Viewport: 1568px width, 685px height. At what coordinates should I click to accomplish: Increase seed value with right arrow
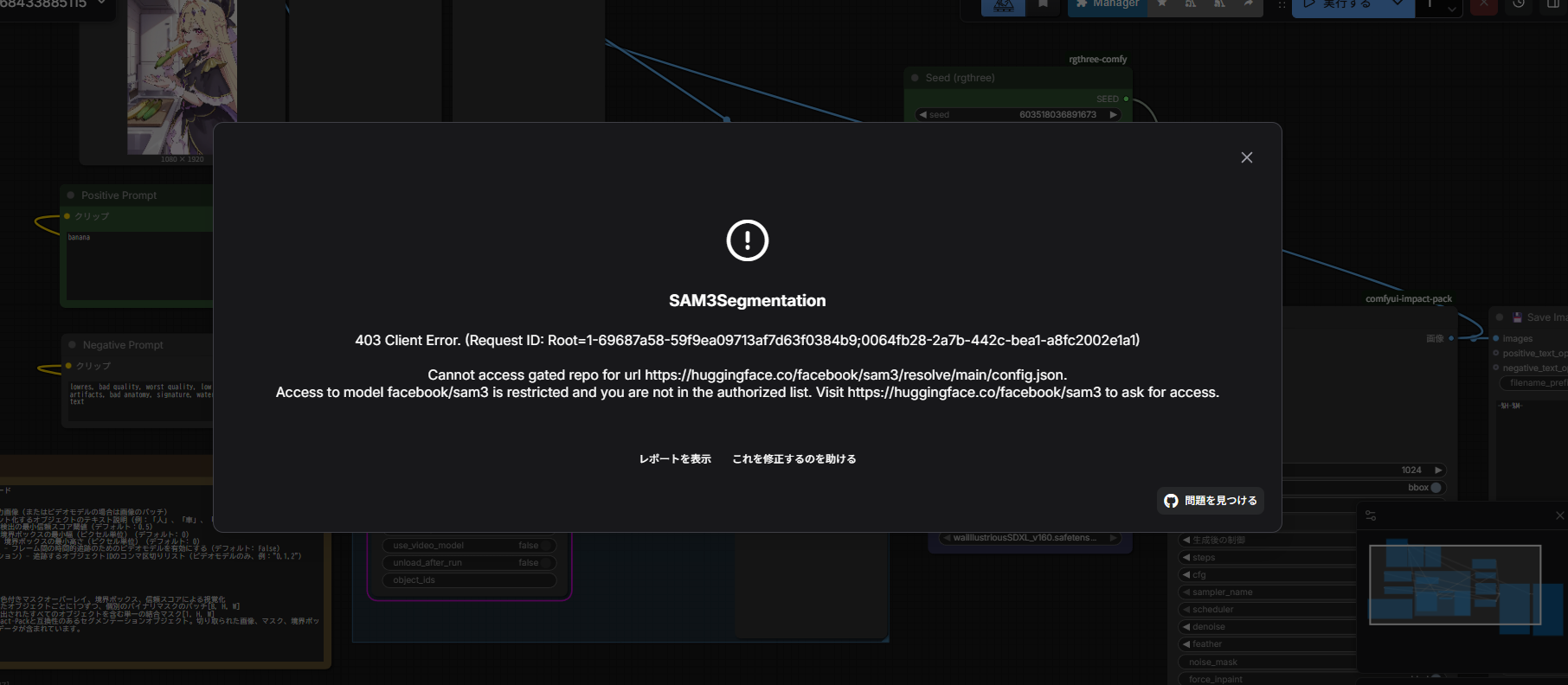(1114, 115)
